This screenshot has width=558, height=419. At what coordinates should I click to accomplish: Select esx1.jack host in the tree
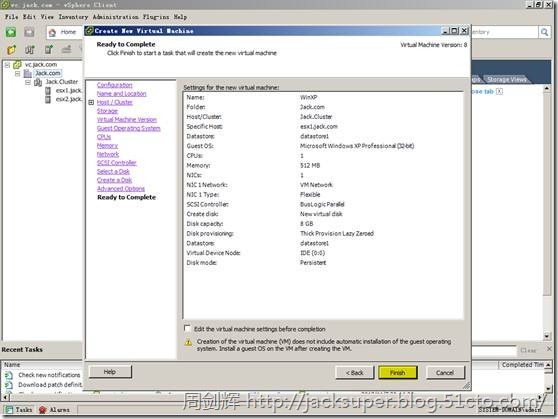click(68, 91)
